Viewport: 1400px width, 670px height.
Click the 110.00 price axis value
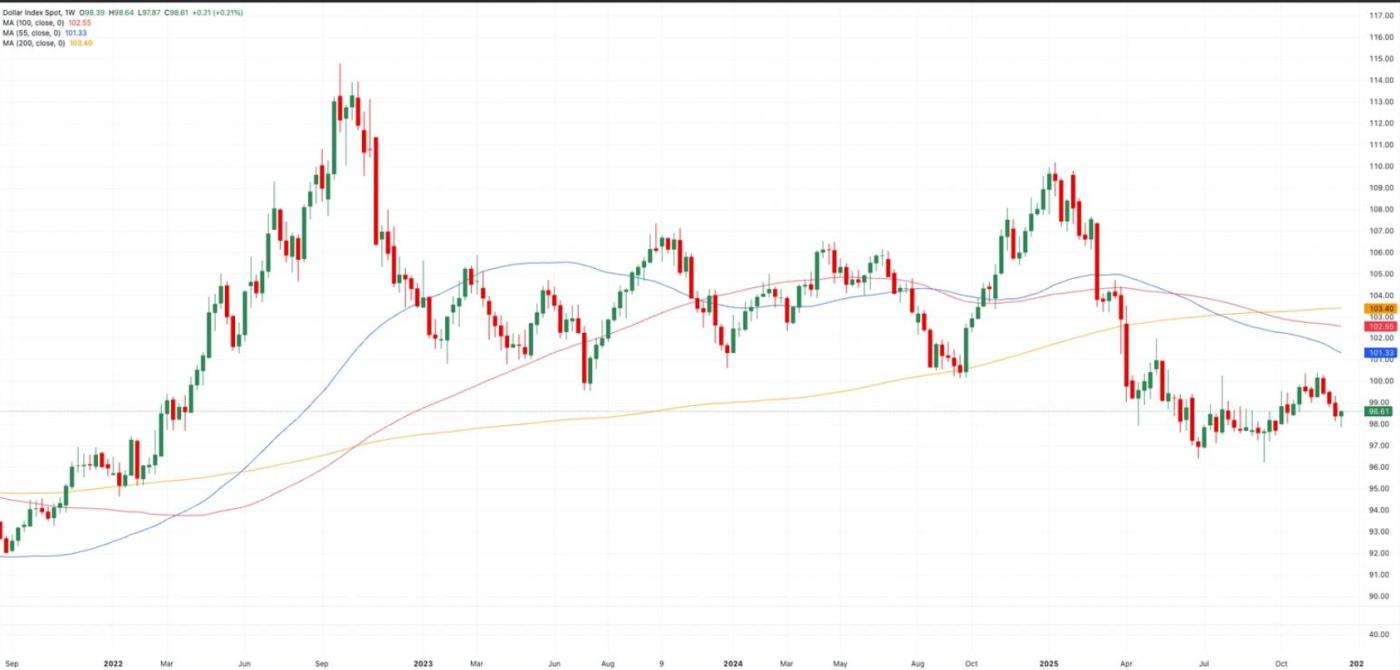pyautogui.click(x=1381, y=166)
